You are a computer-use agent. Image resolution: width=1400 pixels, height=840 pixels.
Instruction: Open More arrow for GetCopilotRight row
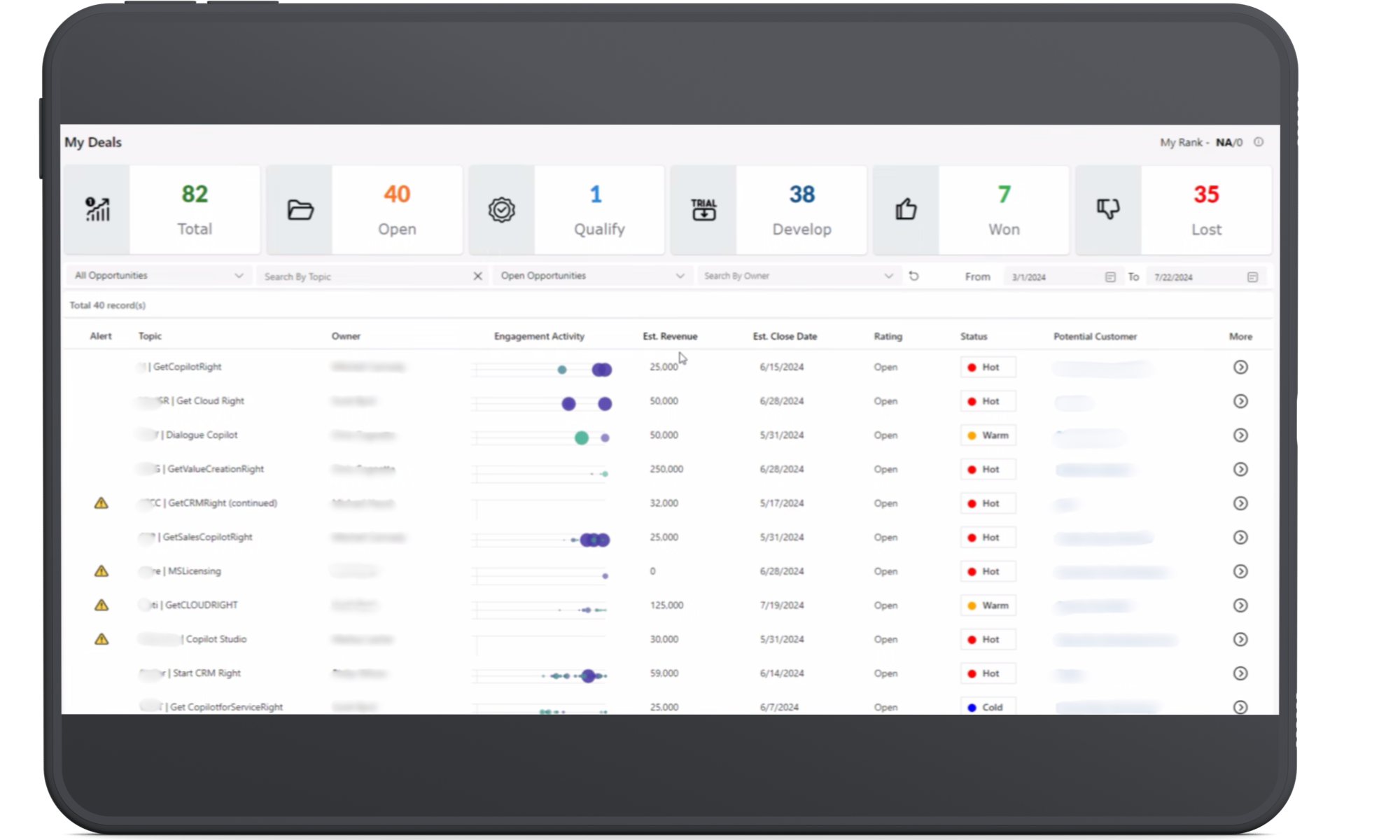1240,367
